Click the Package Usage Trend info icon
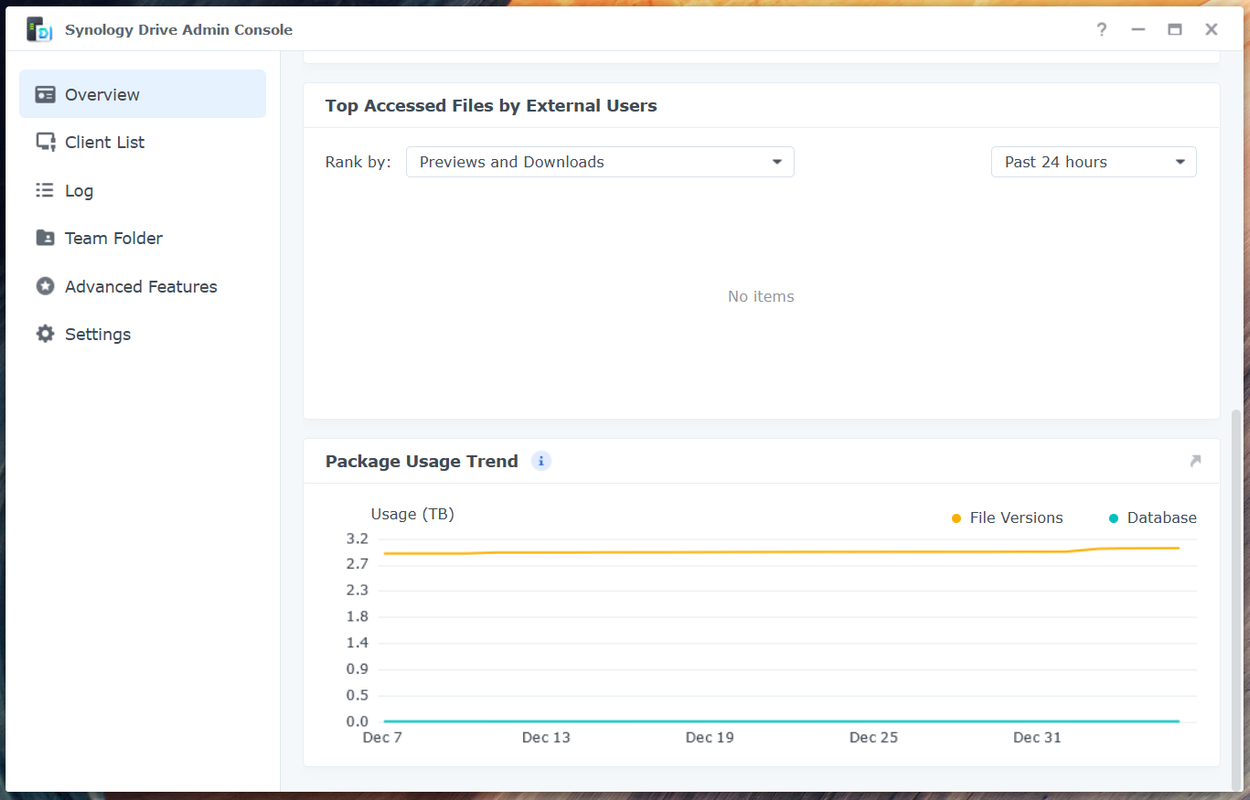1250x800 pixels. [541, 461]
